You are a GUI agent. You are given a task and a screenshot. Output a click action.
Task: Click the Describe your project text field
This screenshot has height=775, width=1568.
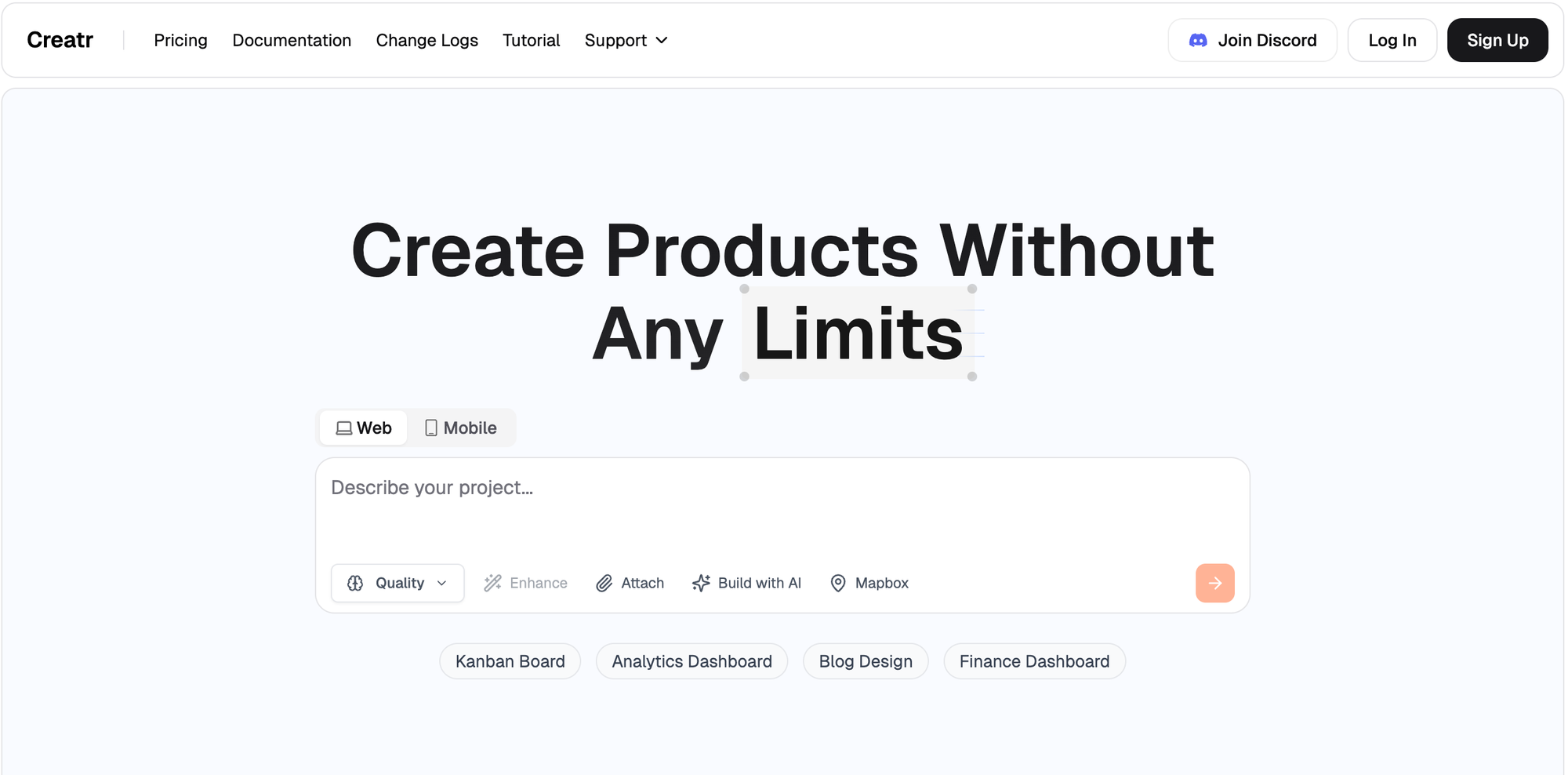click(x=782, y=506)
